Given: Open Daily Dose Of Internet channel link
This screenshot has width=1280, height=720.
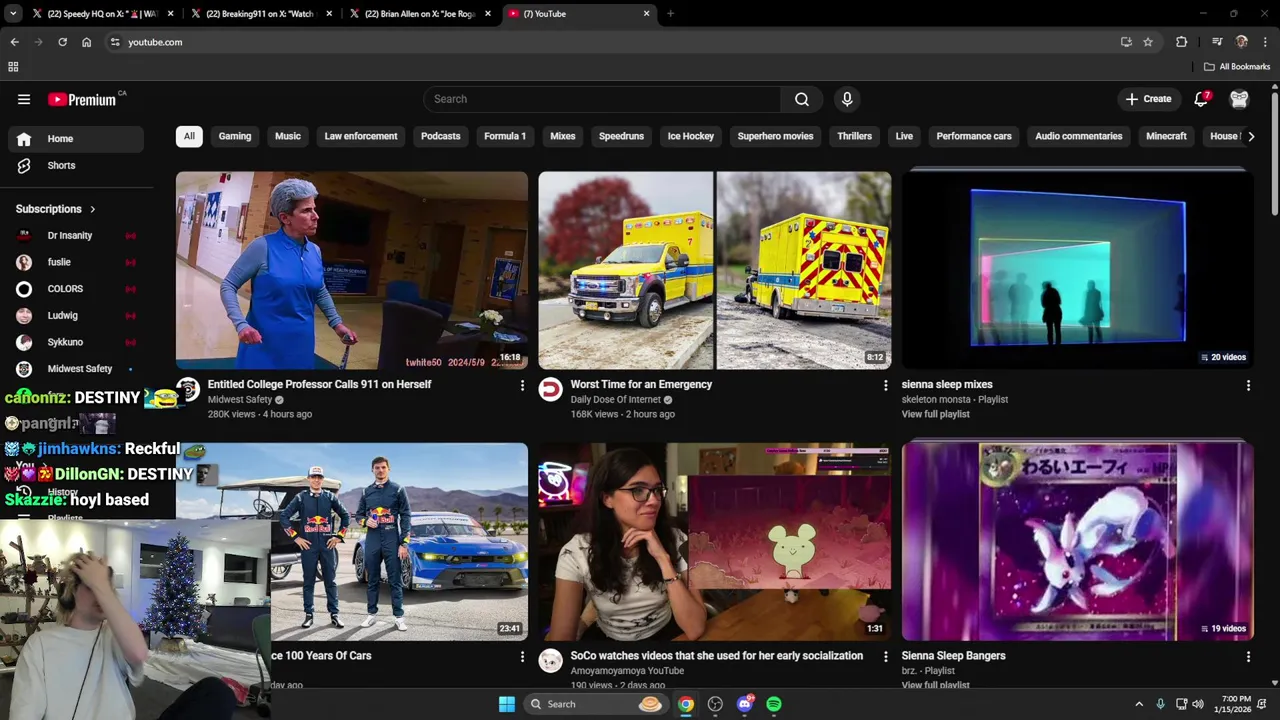Looking at the screenshot, I should coord(615,400).
